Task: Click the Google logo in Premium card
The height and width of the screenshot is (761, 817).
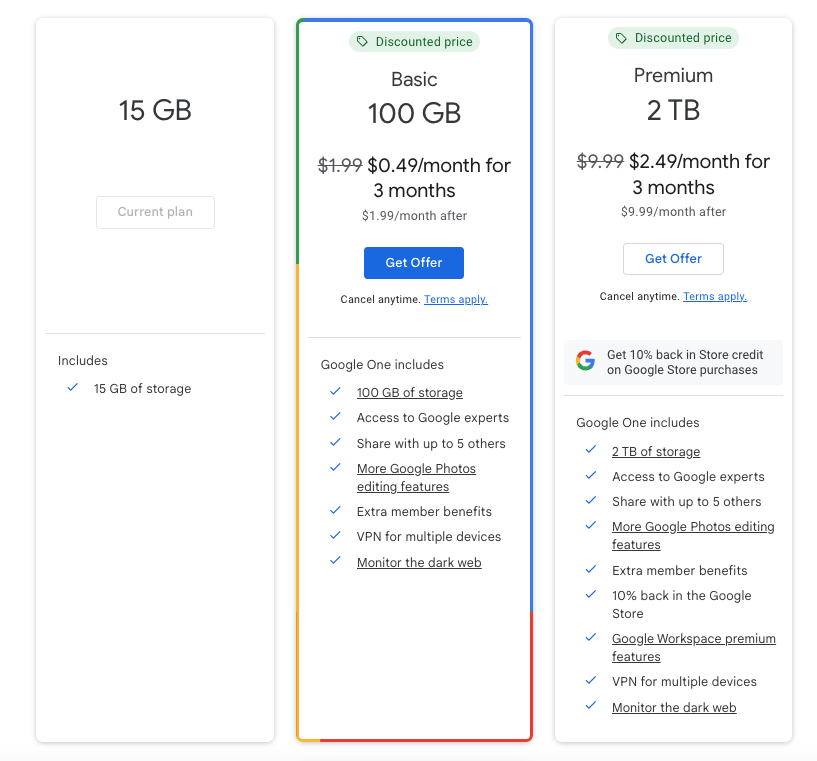Action: [x=585, y=361]
